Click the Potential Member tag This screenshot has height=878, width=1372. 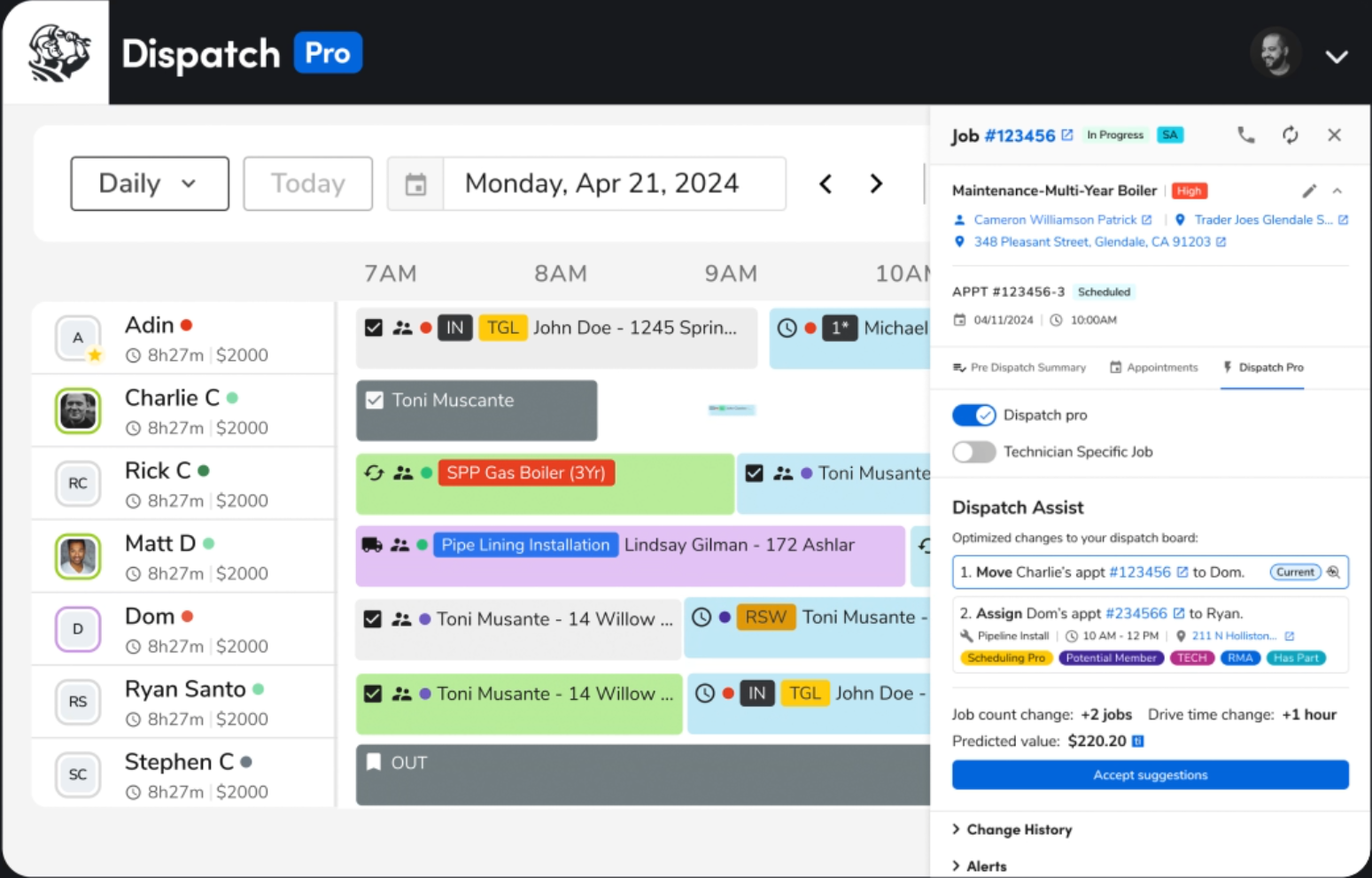[1111, 658]
